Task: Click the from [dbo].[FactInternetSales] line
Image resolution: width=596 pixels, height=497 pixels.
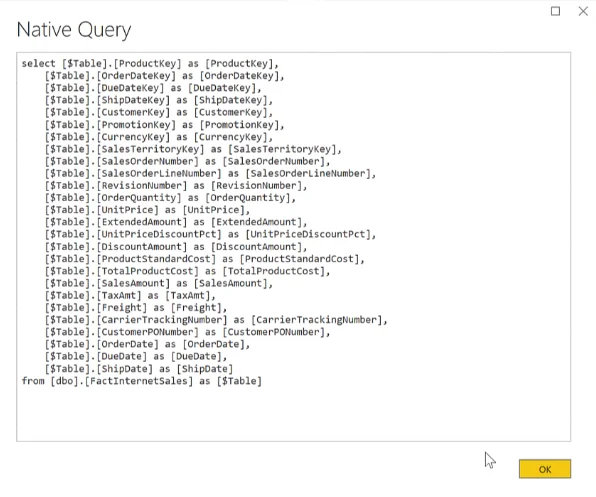Action: 142,381
